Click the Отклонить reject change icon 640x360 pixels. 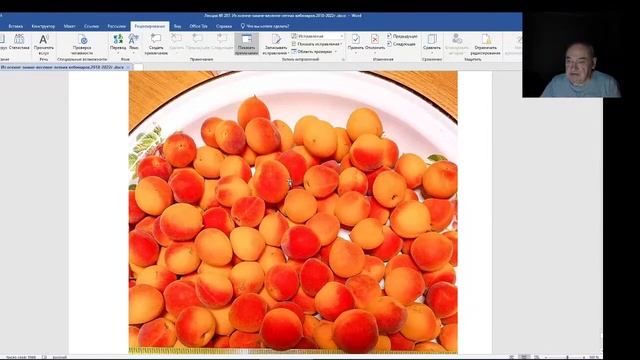375,39
